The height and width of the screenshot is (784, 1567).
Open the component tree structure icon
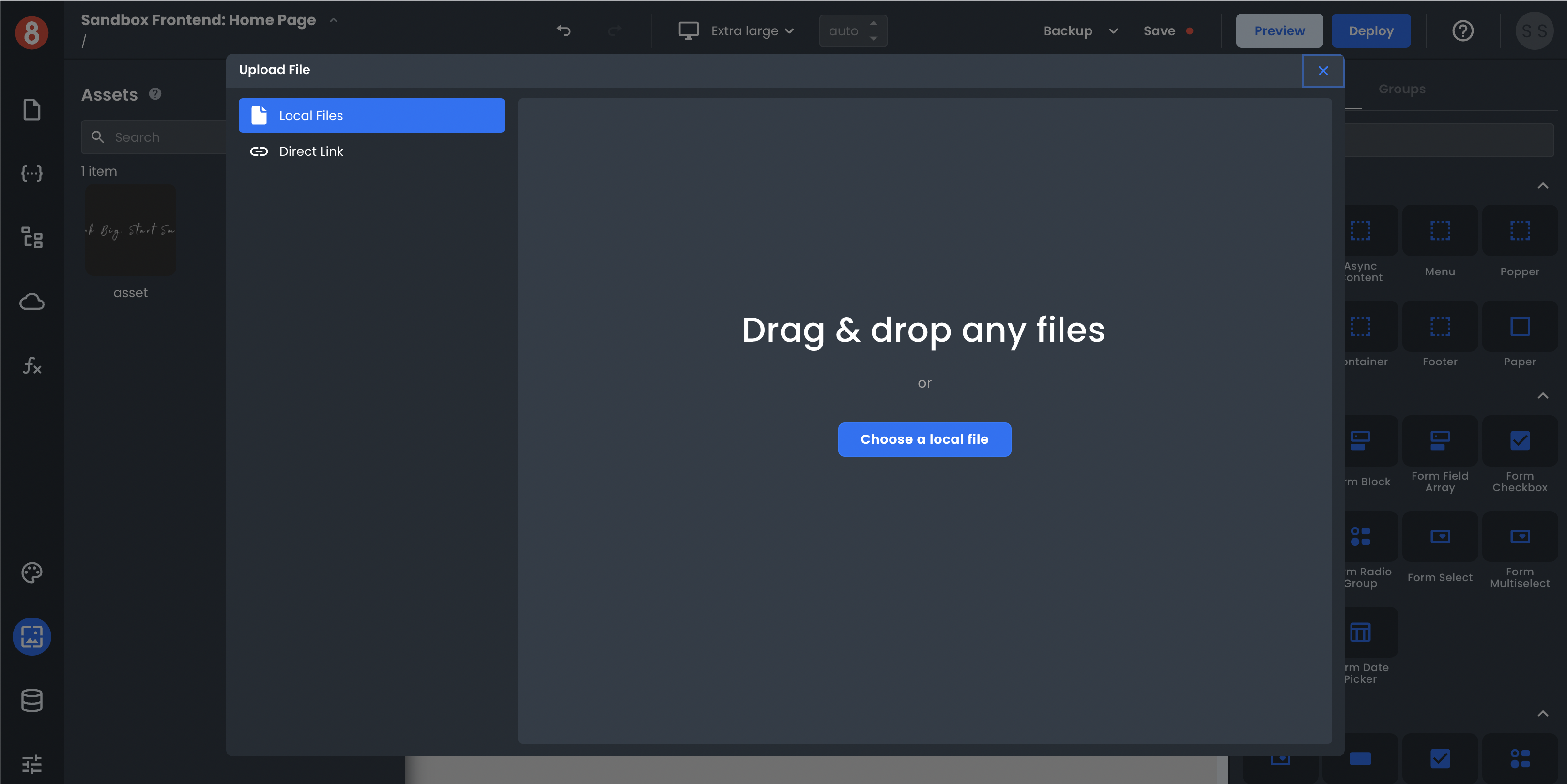(x=31, y=238)
